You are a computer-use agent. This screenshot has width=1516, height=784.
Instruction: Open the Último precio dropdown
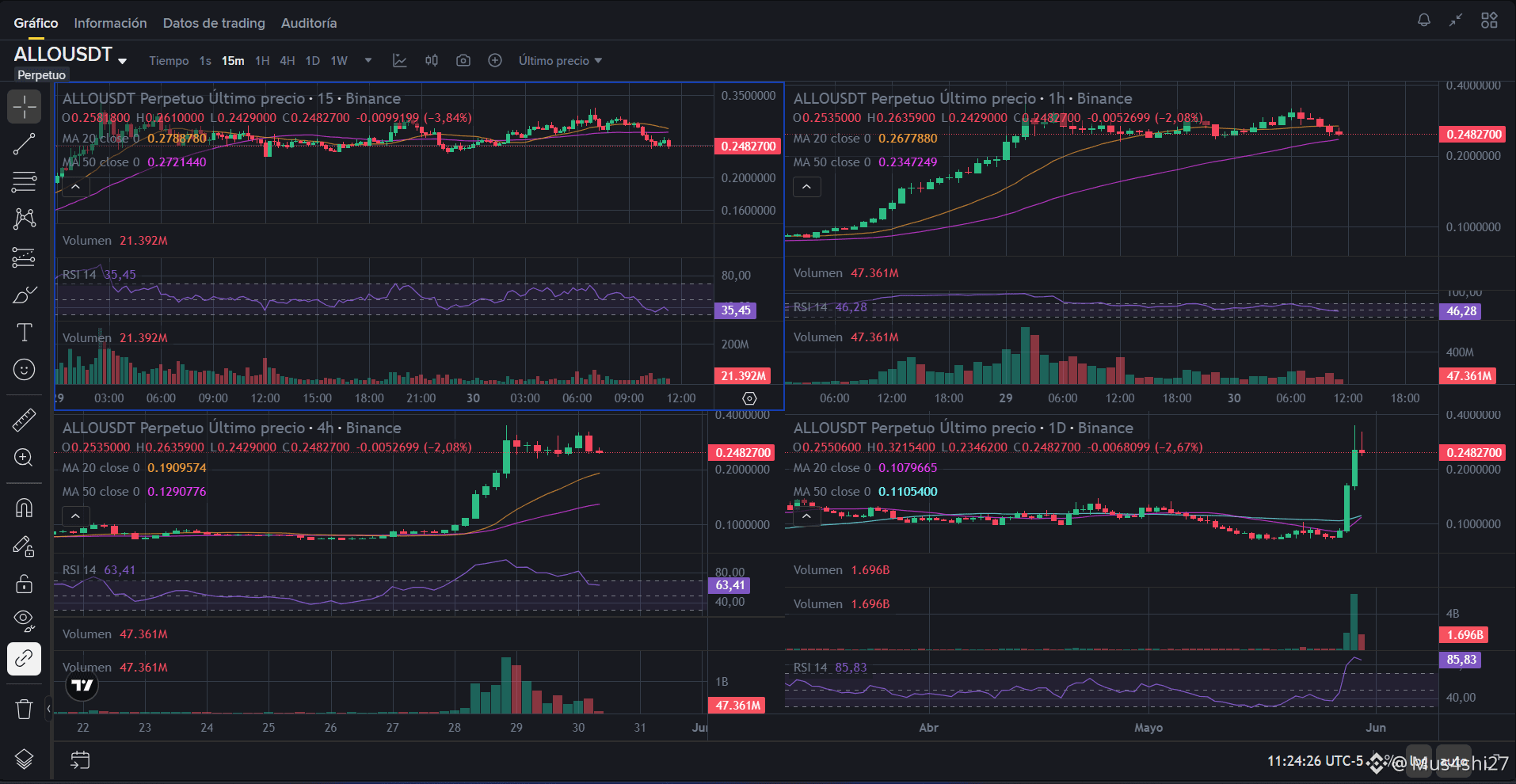[560, 61]
